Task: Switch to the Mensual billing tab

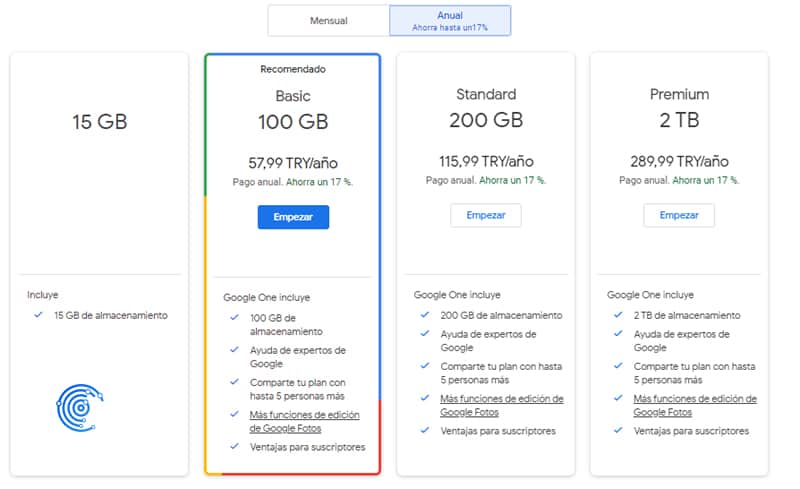Action: tap(329, 21)
